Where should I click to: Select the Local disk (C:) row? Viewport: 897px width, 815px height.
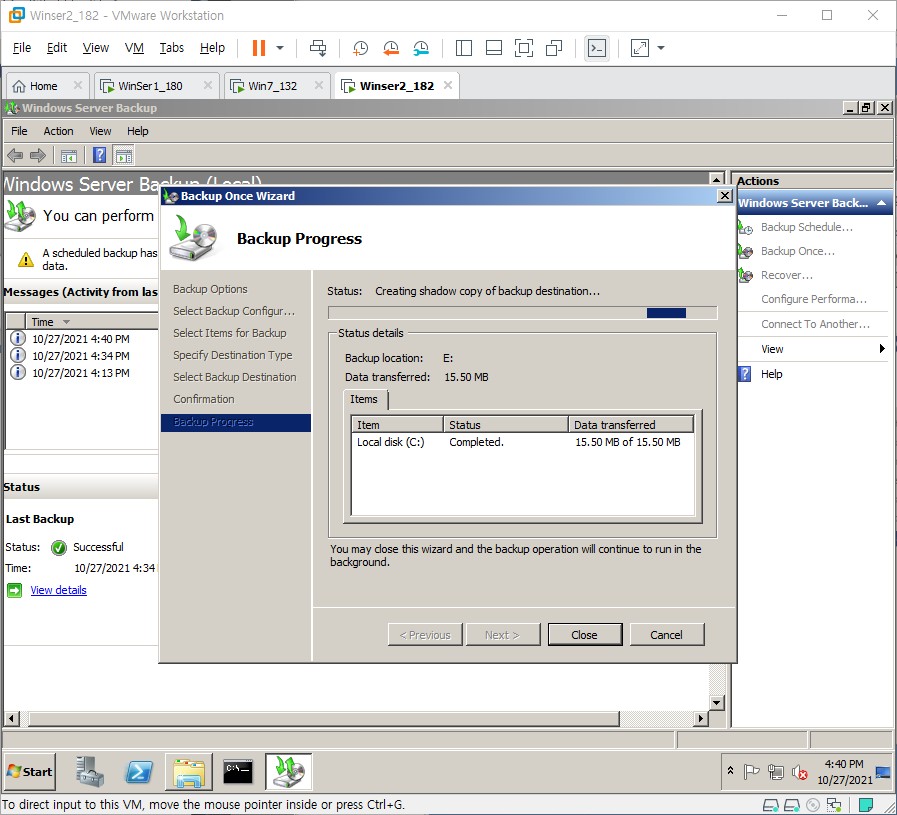coord(522,442)
